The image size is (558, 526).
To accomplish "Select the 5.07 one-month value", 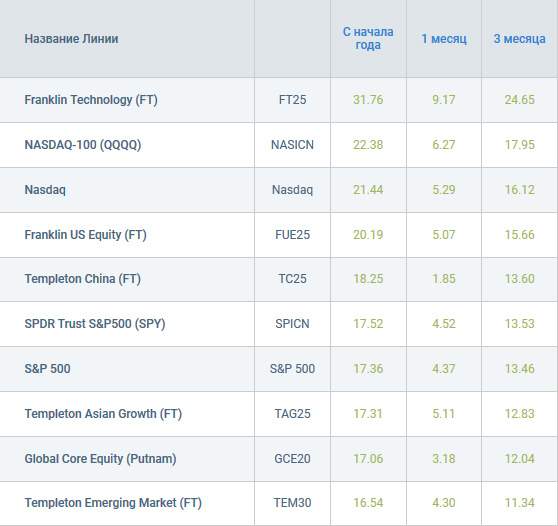I will (x=444, y=235).
